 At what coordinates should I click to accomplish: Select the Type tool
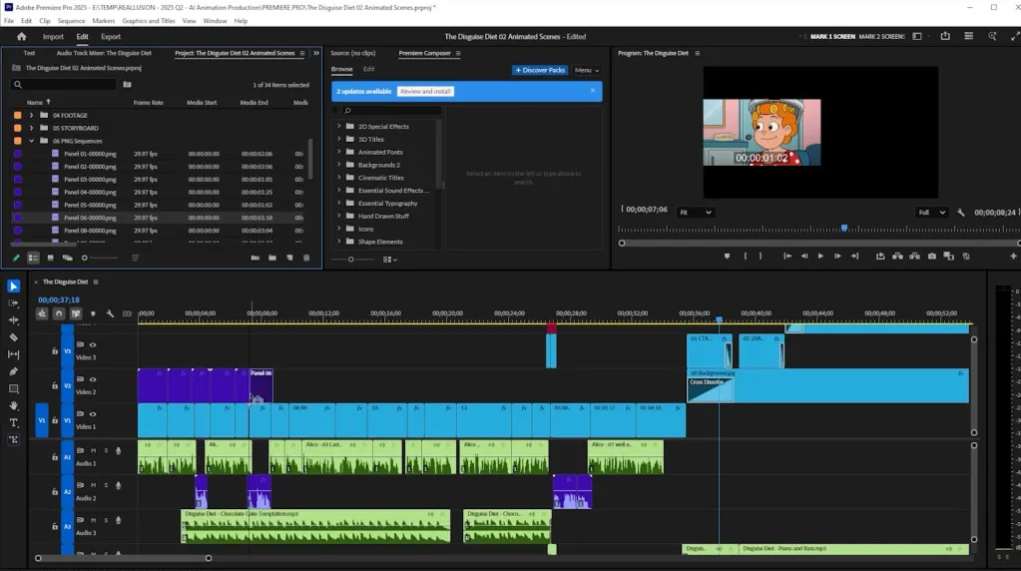click(x=14, y=423)
